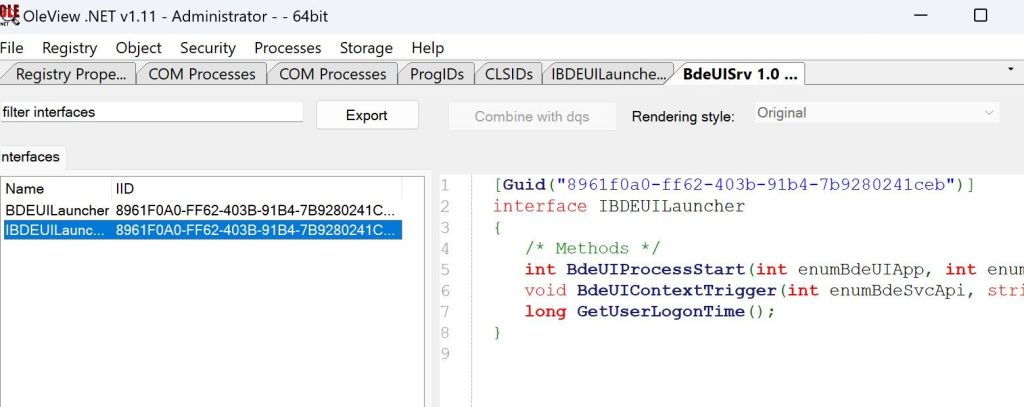Switch to the CLSIDs tab
The width and height of the screenshot is (1024, 407).
pyautogui.click(x=509, y=74)
